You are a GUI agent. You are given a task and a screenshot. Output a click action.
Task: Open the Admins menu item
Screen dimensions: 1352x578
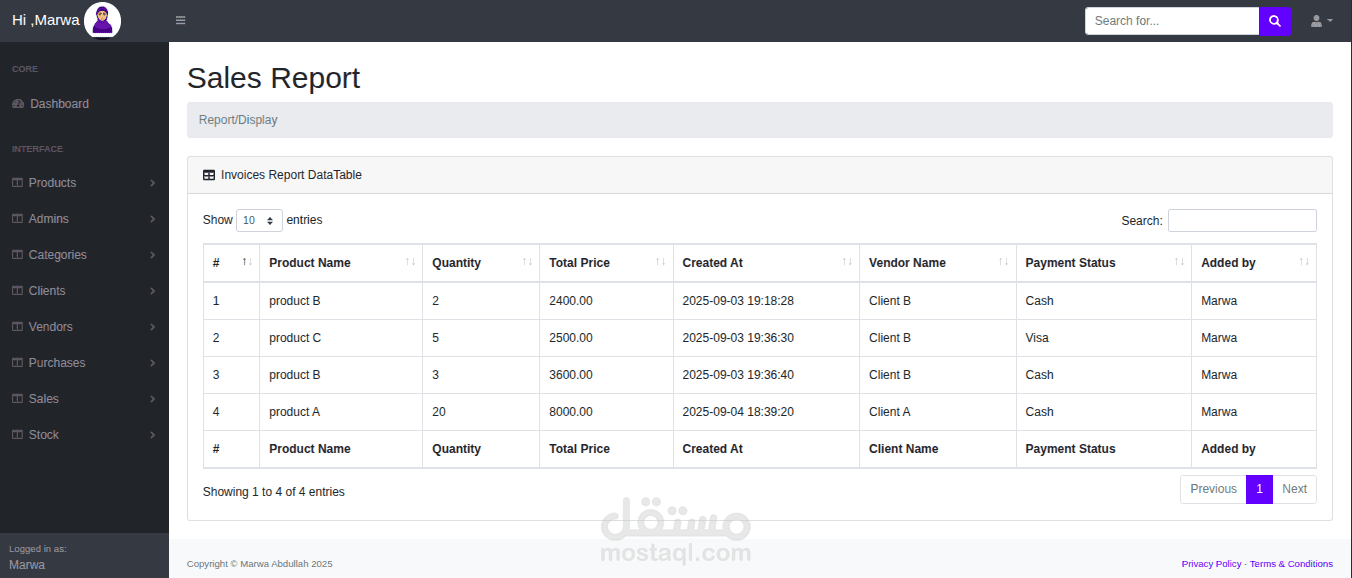click(84, 219)
